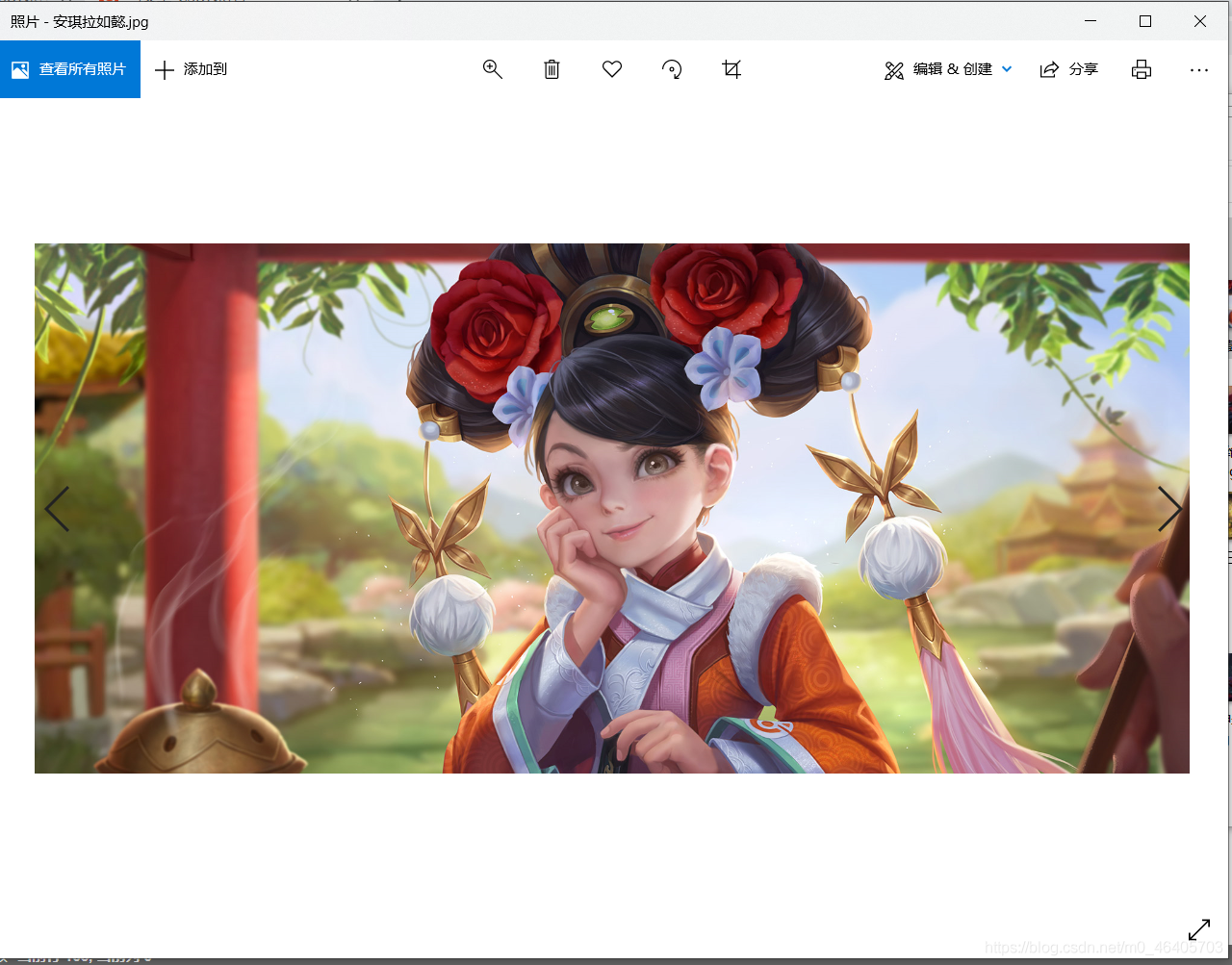Image resolution: width=1232 pixels, height=965 pixels.
Task: Click the displayed photo of the girl
Action: [612, 508]
